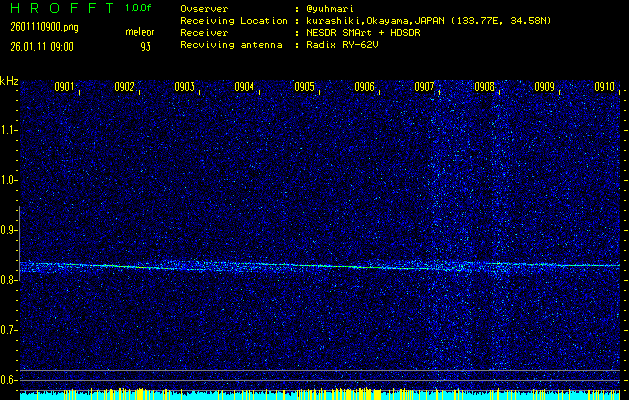
Task: Select the 0910 time marker
Action: [x=604, y=87]
